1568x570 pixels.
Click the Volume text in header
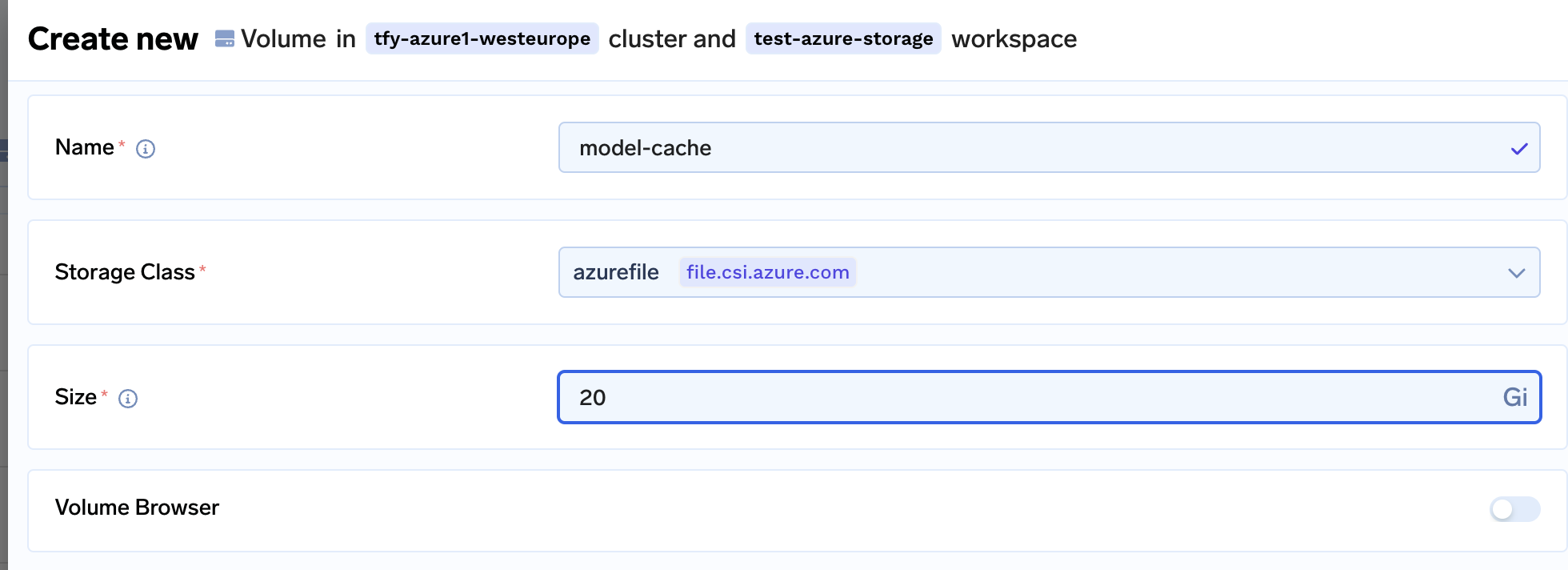click(x=283, y=38)
